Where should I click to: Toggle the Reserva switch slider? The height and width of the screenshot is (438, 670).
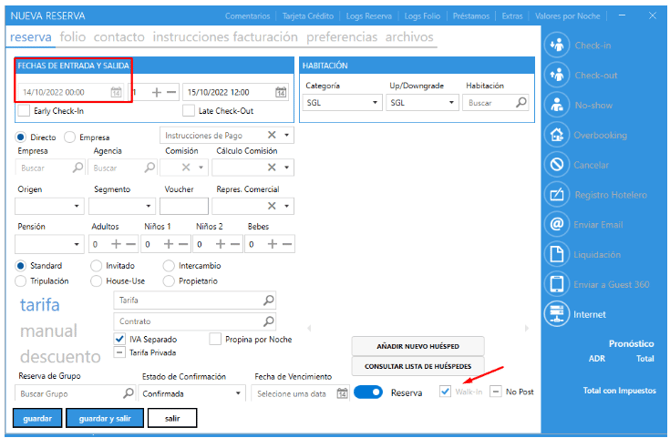click(x=369, y=393)
